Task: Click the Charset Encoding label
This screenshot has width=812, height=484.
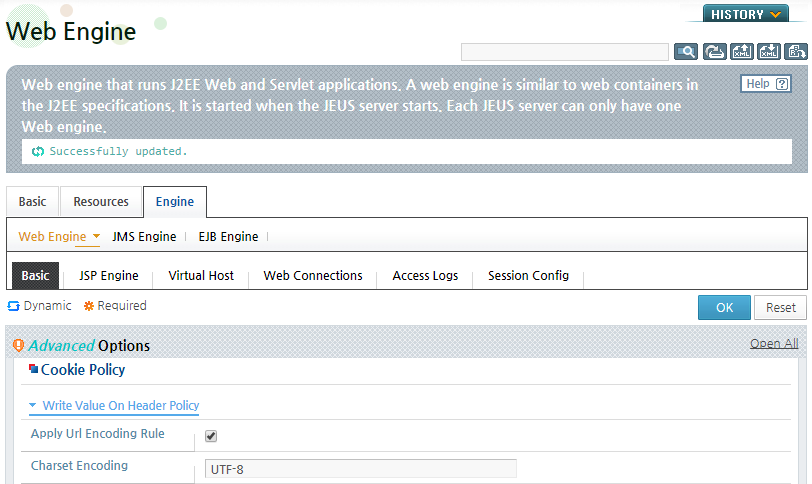Action: coord(79,465)
